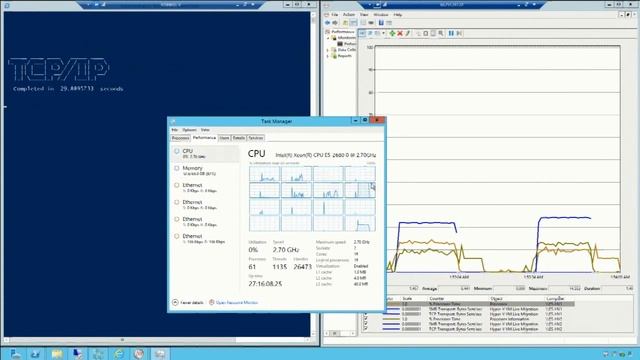The width and height of the screenshot is (640, 360).
Task: Click the Paste Counter List icon
Action: pyautogui.click(x=426, y=33)
